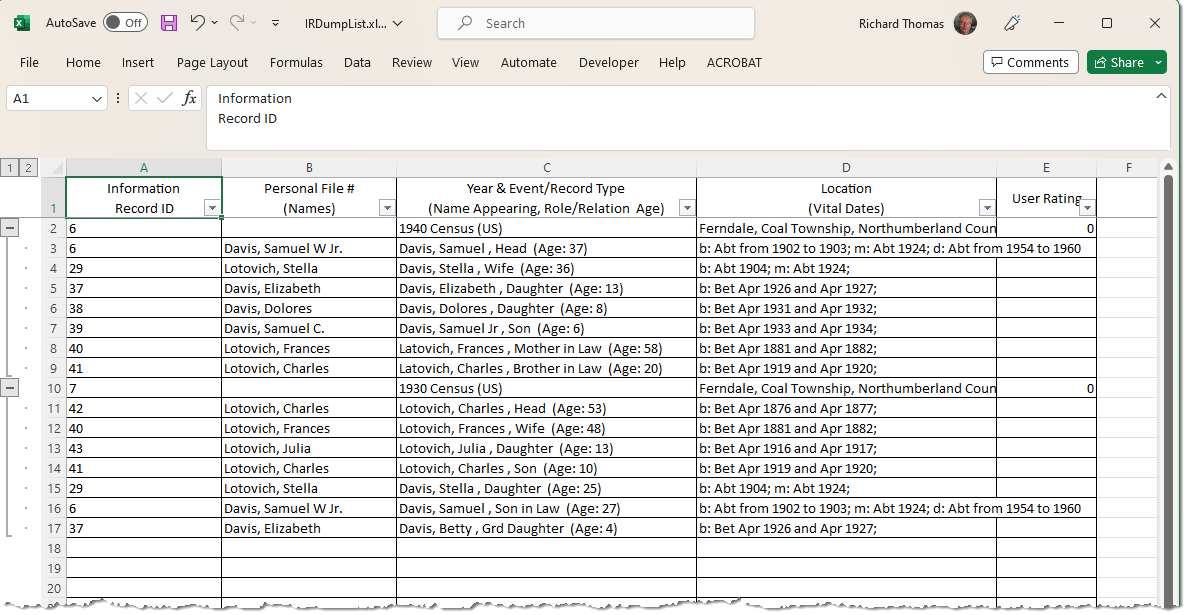
Task: Click the pen coming-soon features icon
Action: click(1011, 23)
